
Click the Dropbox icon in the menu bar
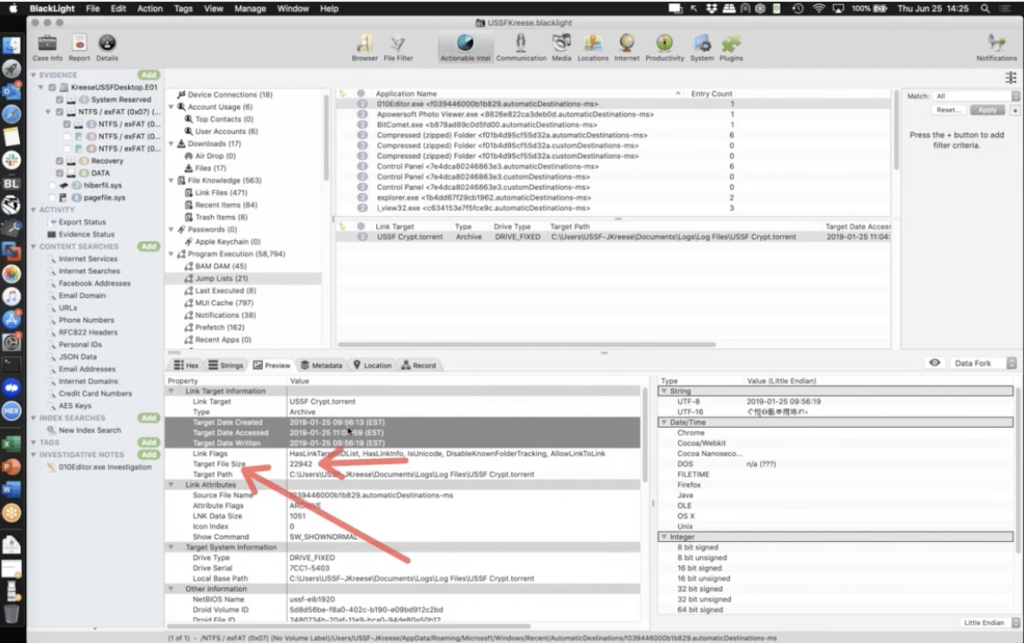711,8
